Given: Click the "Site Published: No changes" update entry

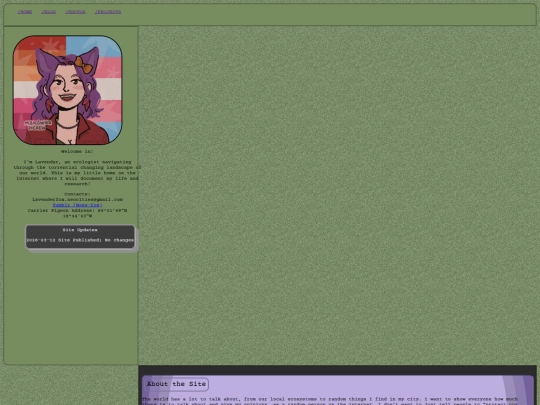Looking at the screenshot, I should click(x=80, y=240).
